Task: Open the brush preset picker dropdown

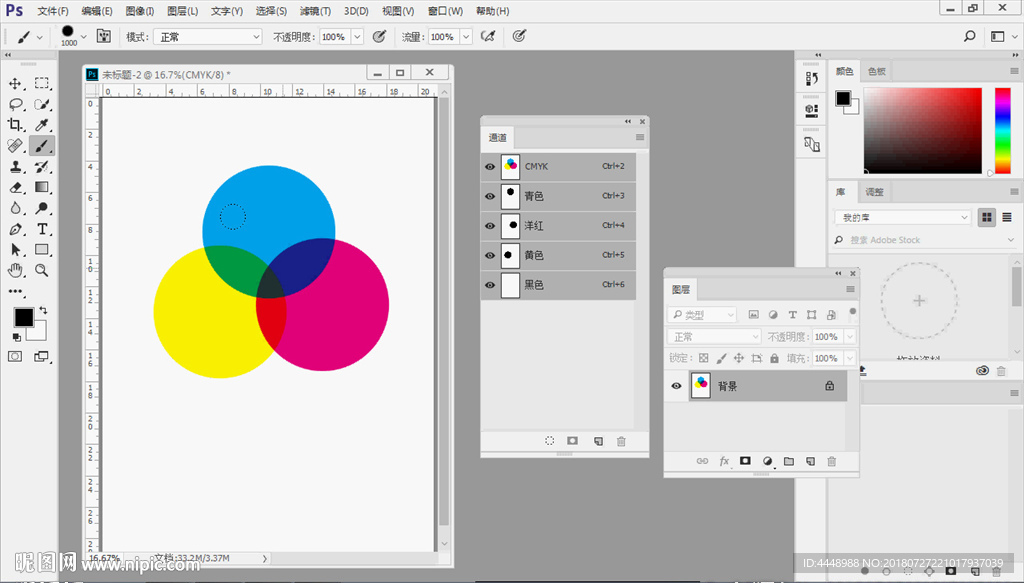Action: 83,37
